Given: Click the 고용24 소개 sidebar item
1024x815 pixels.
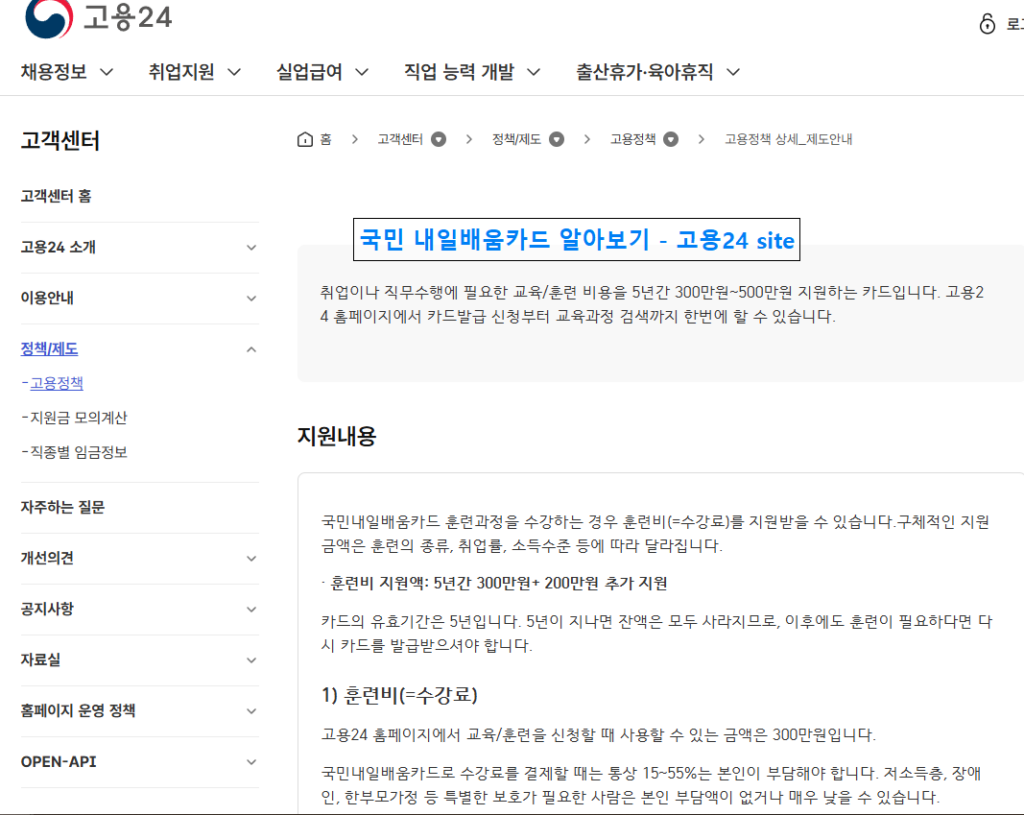Looking at the screenshot, I should (58, 247).
